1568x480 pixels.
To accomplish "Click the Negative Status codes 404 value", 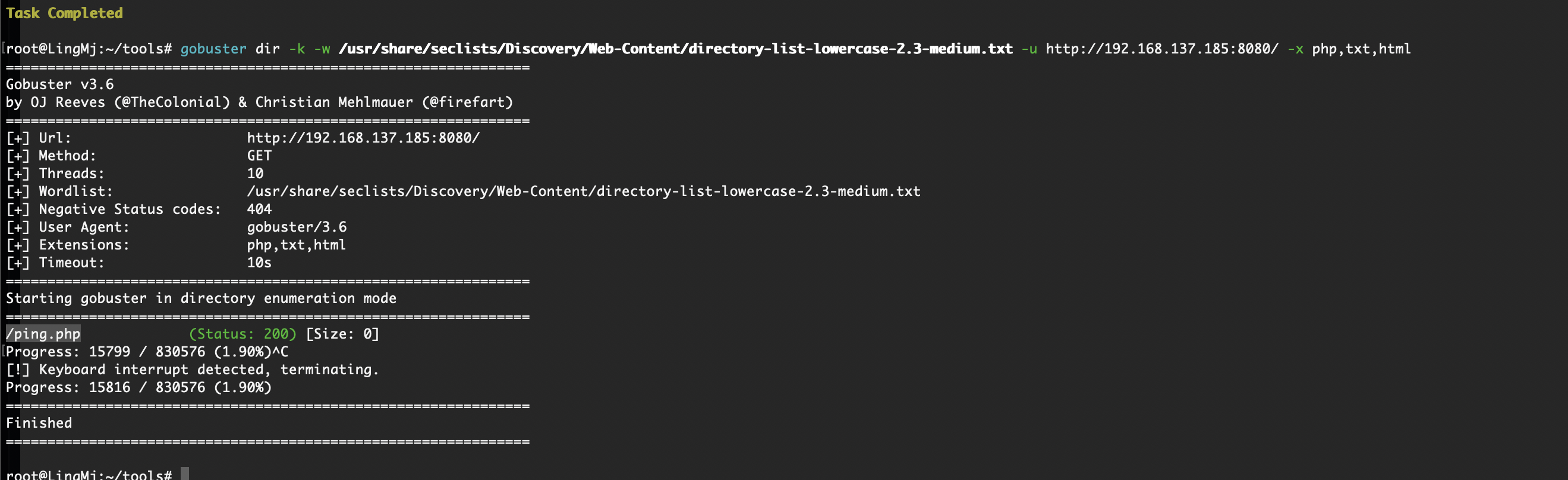I will 259,209.
